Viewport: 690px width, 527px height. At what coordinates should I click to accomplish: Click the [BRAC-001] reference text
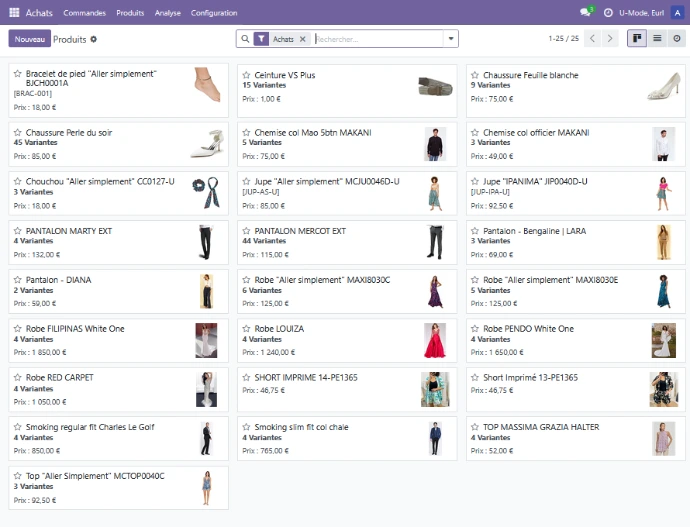(33, 93)
